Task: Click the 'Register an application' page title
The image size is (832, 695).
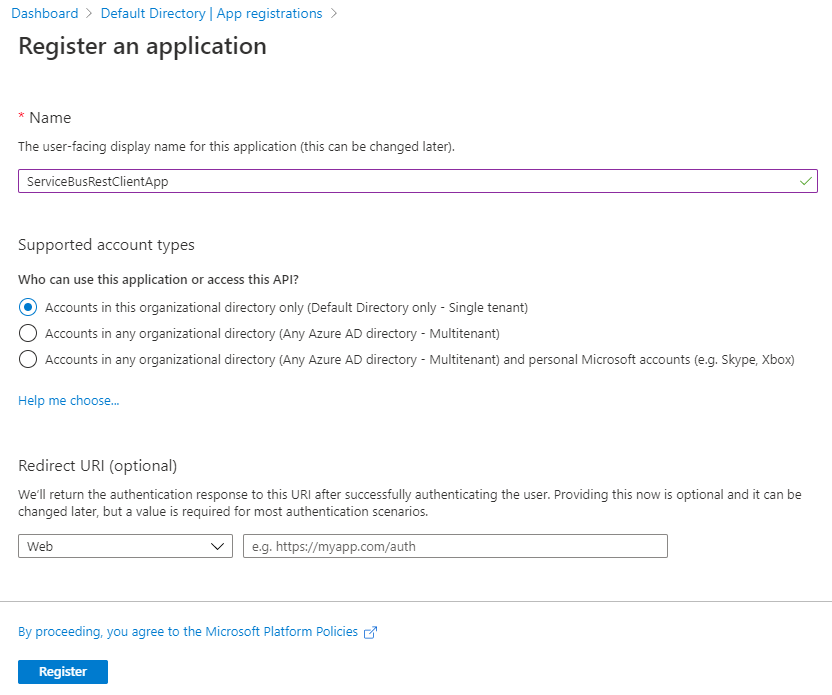Action: 142,46
